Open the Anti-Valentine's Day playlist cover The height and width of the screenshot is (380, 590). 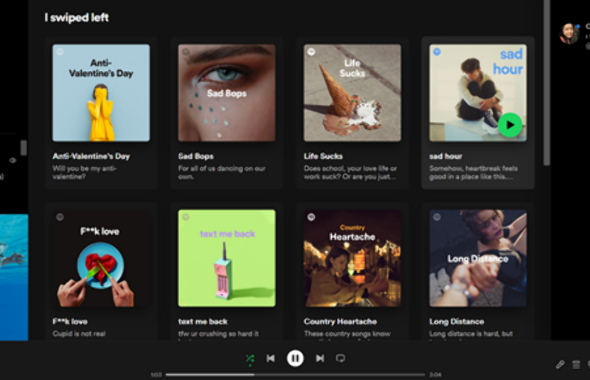point(101,93)
